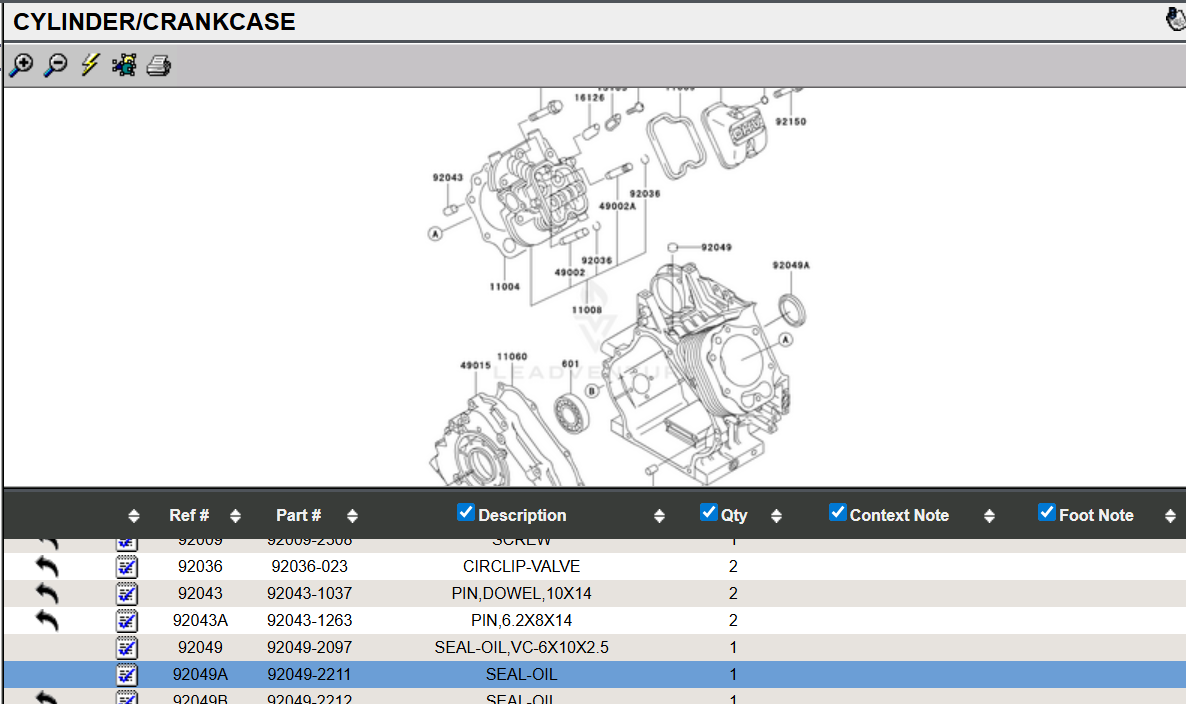Click the diagram selection tool icon
Image resolution: width=1186 pixels, height=704 pixels.
pyautogui.click(x=124, y=66)
